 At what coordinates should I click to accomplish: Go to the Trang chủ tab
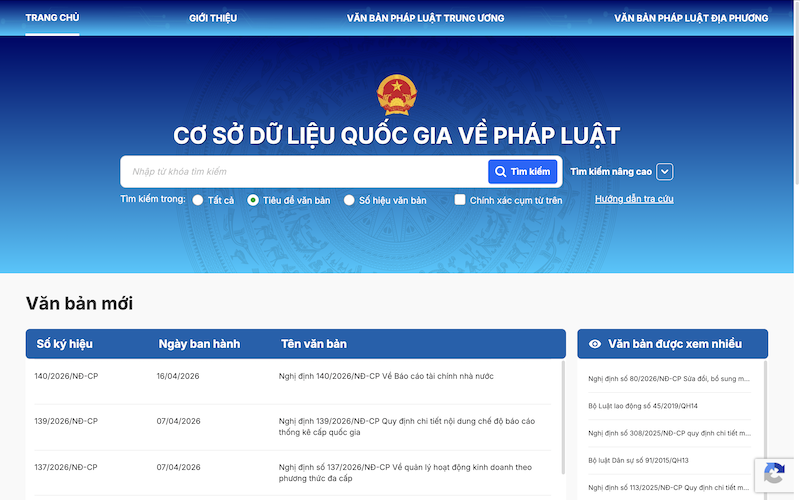pos(53,18)
